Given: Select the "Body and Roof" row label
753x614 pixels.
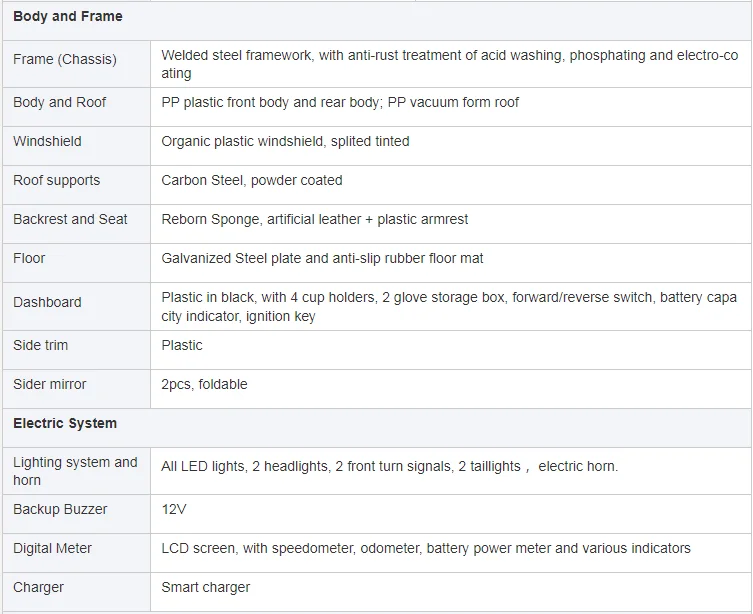Looking at the screenshot, I should [x=60, y=103].
